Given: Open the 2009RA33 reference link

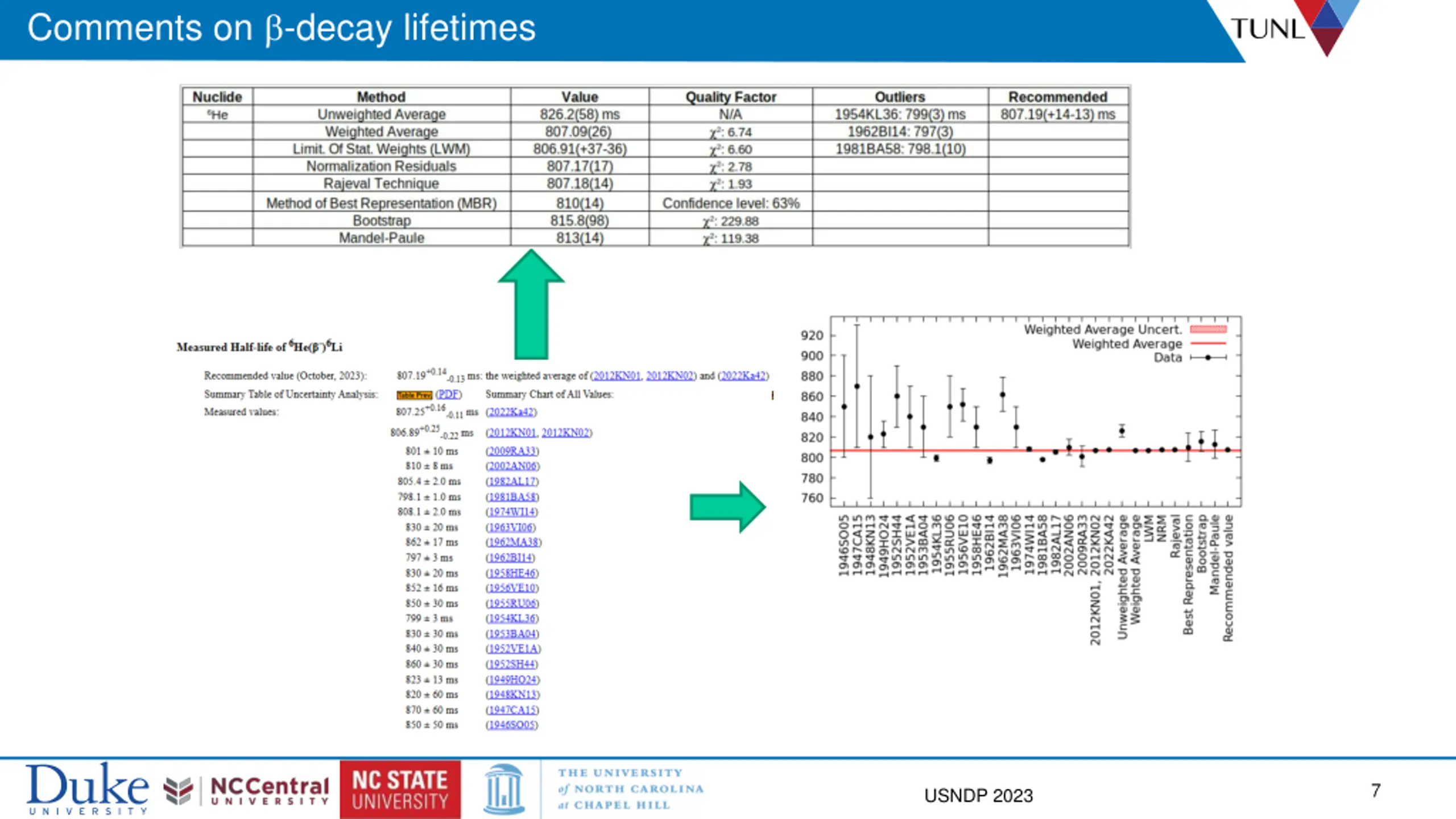Looking at the screenshot, I should (x=512, y=451).
